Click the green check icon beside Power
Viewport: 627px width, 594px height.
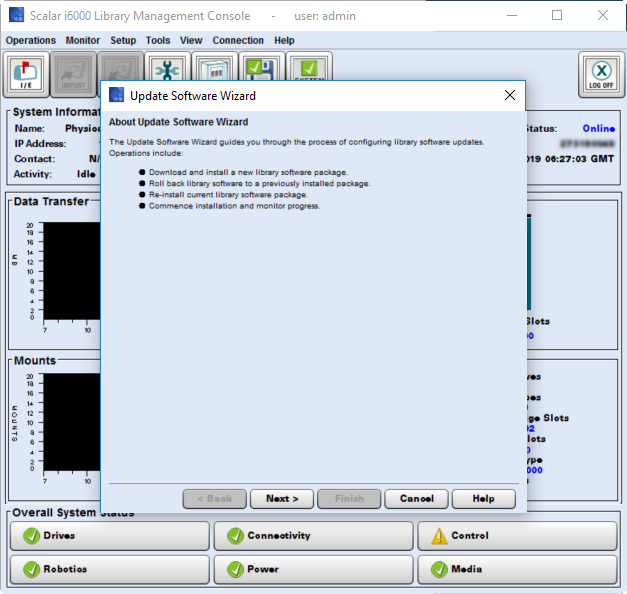coord(235,569)
